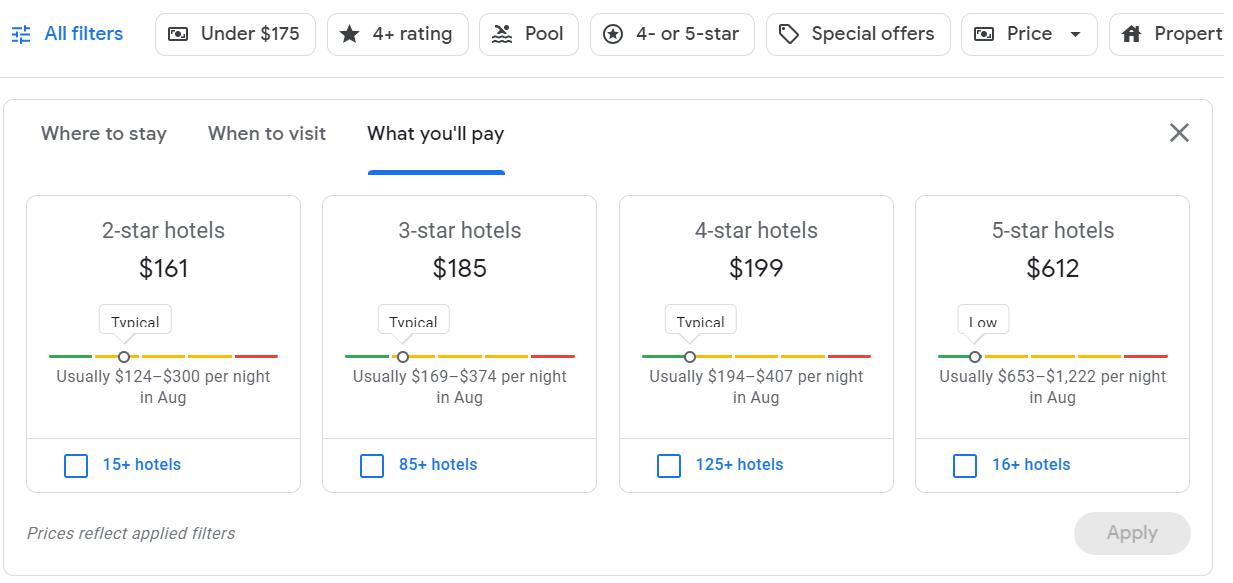This screenshot has width=1233, height=583.
Task: Open the When to visit tab
Action: (x=266, y=133)
